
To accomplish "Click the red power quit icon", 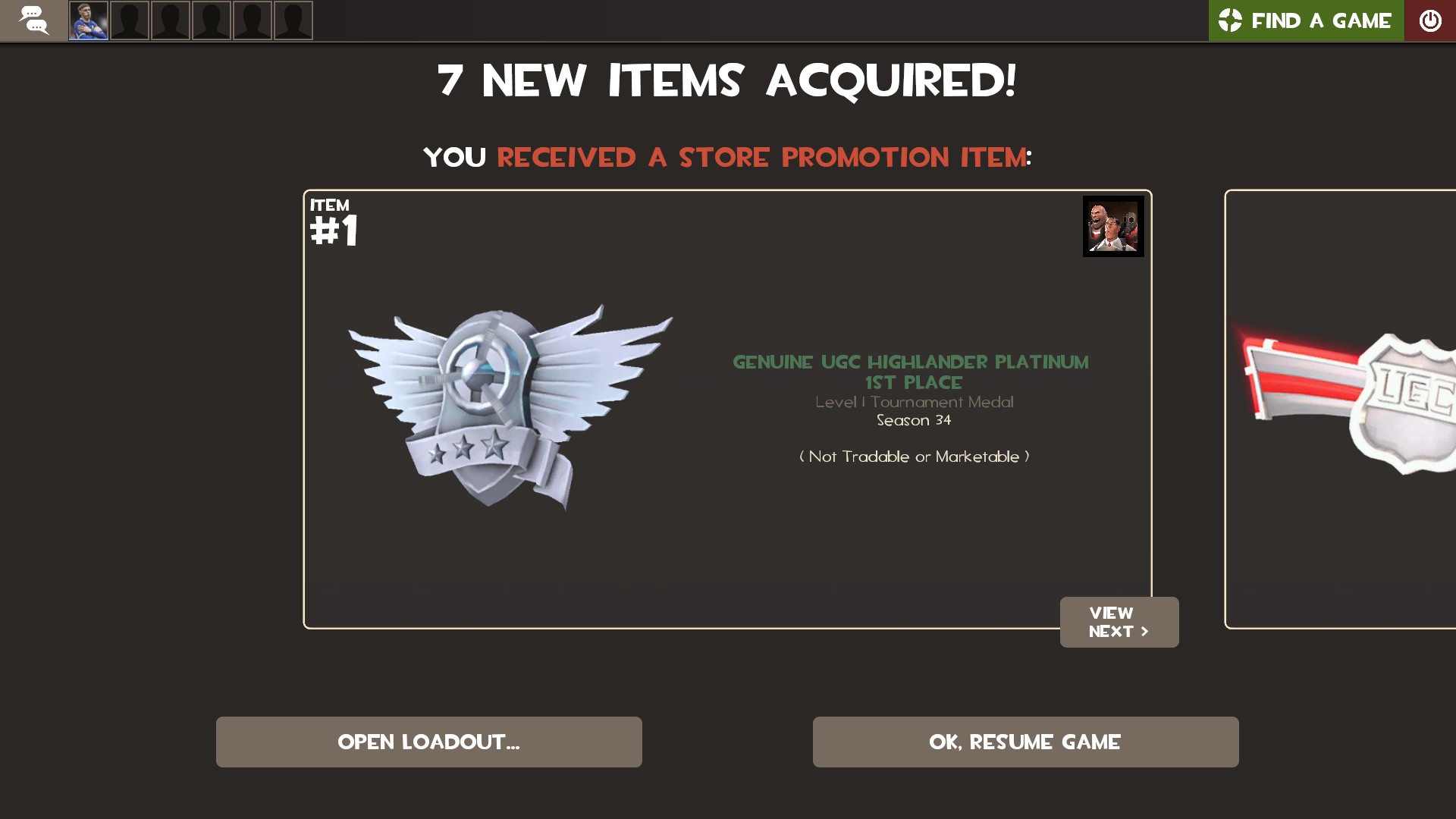I will coord(1430,20).
